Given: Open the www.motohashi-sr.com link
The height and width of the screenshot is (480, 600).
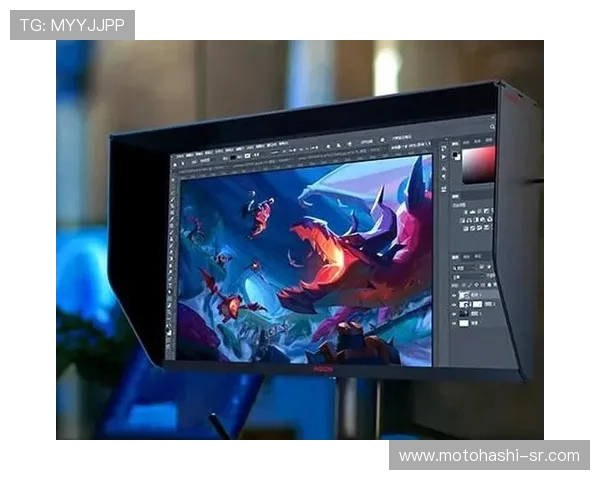Looking at the screenshot, I should tap(488, 456).
